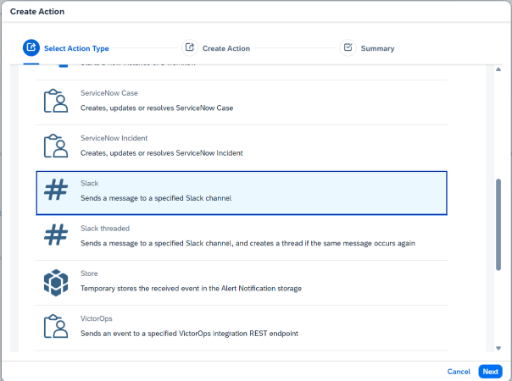Screen dimensions: 512x381
Task: Click the list scroll up arrow
Action: (x=498, y=69)
